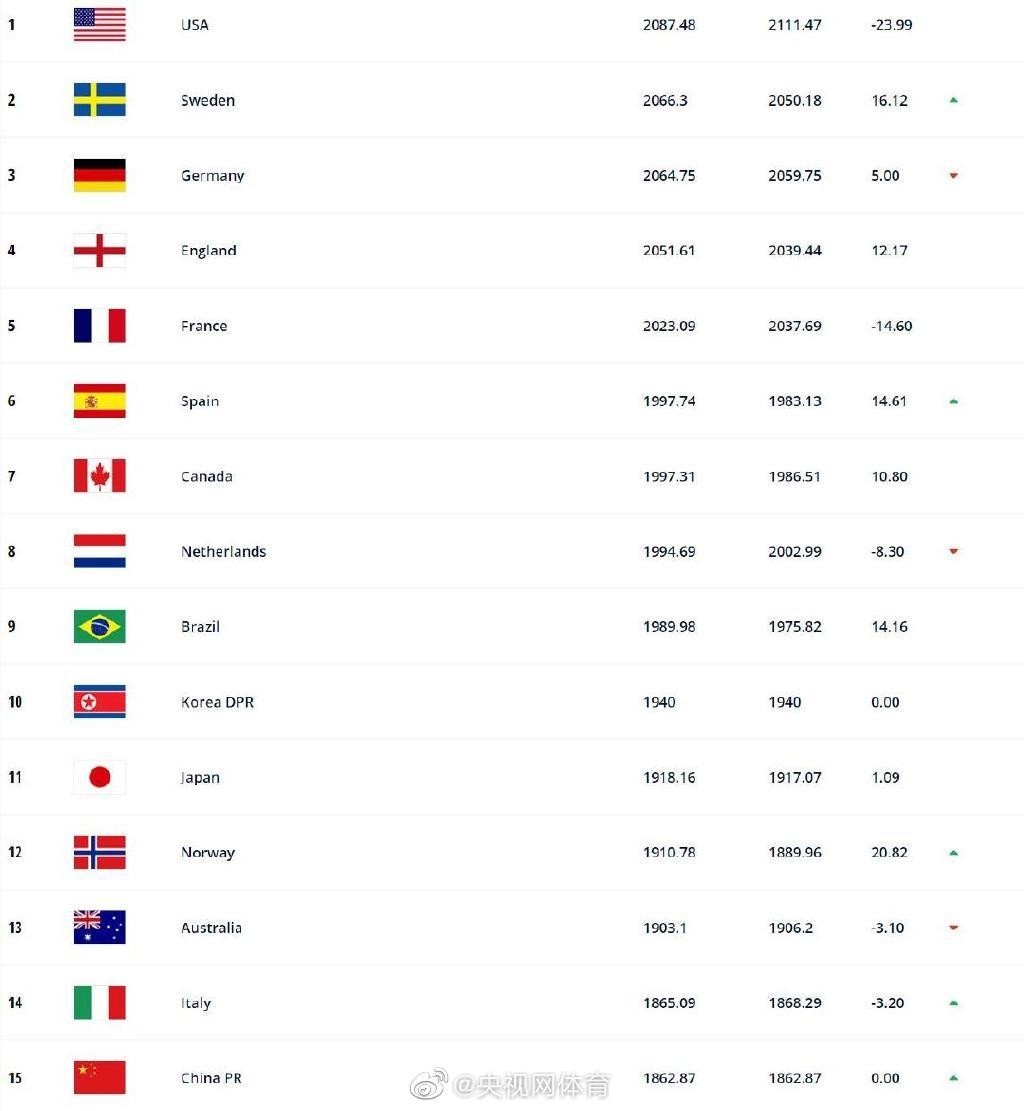The height and width of the screenshot is (1111, 1024).
Task: Open the England team link
Action: coord(208,251)
